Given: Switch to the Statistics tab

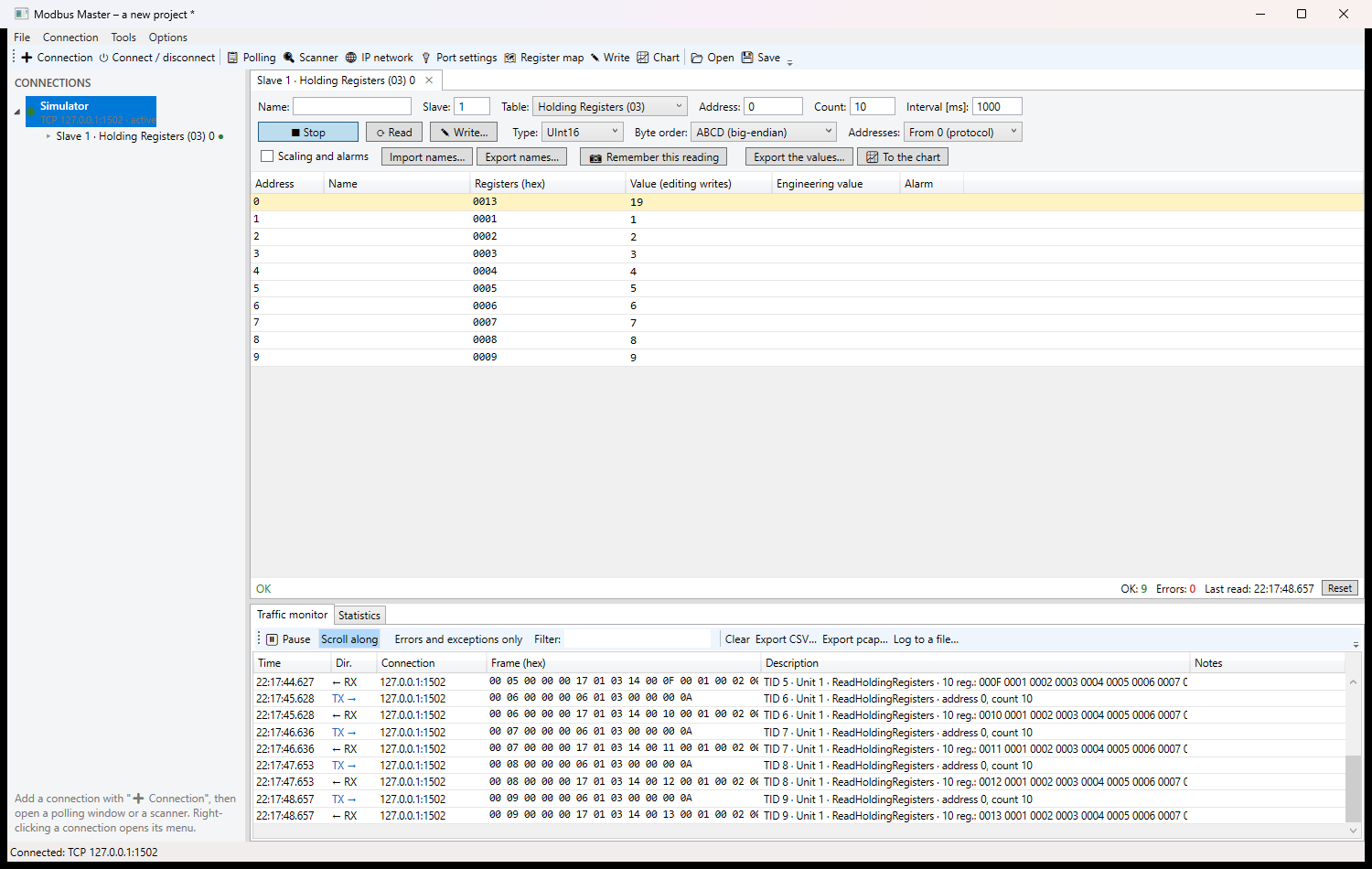Looking at the screenshot, I should click(x=359, y=616).
